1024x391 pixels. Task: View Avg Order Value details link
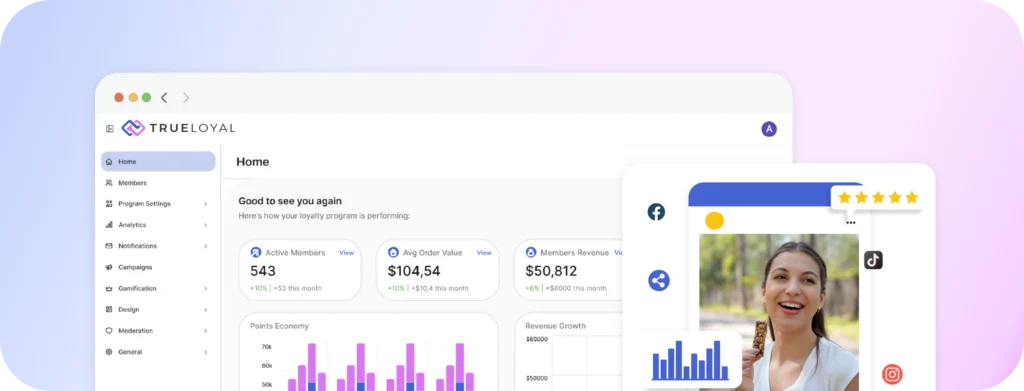484,253
